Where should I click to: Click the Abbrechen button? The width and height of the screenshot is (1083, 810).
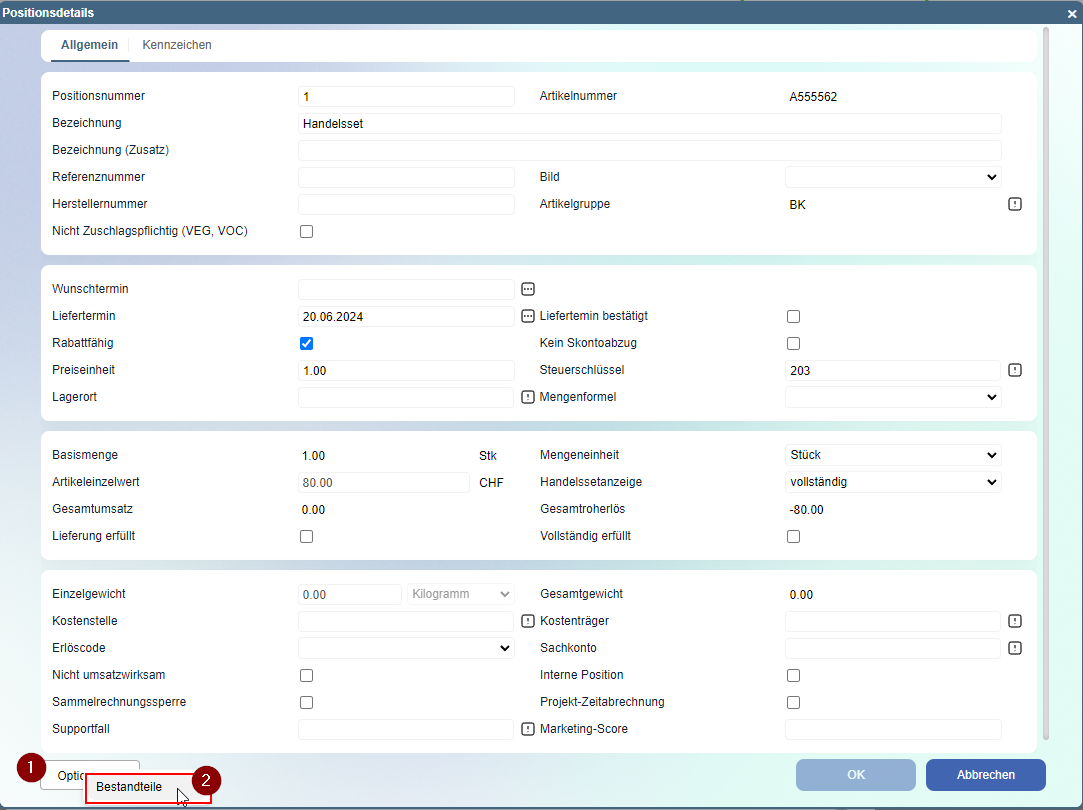tap(985, 775)
